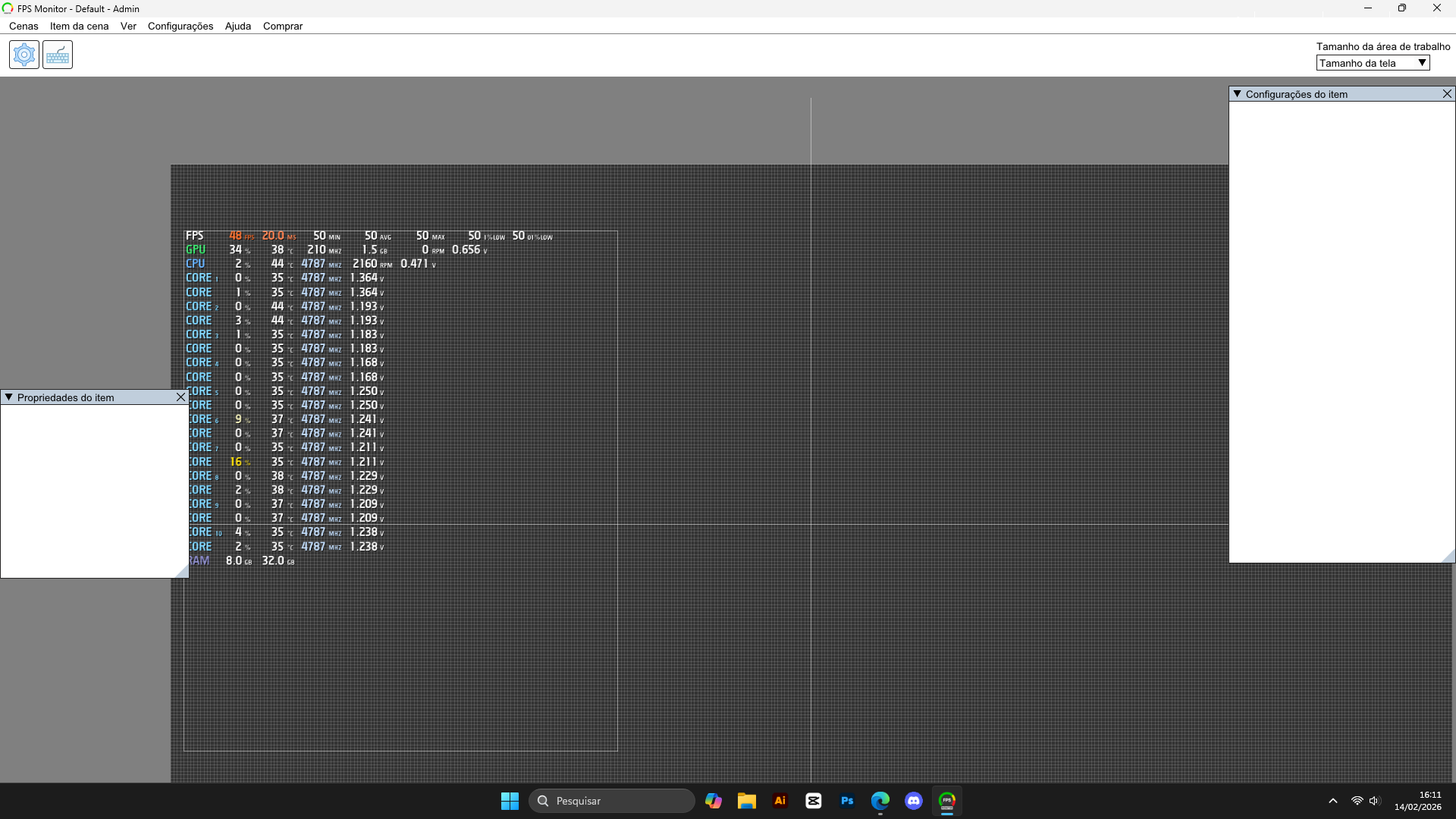Click the FPS Monitor taskbar icon
Image resolution: width=1456 pixels, height=819 pixels.
(947, 801)
